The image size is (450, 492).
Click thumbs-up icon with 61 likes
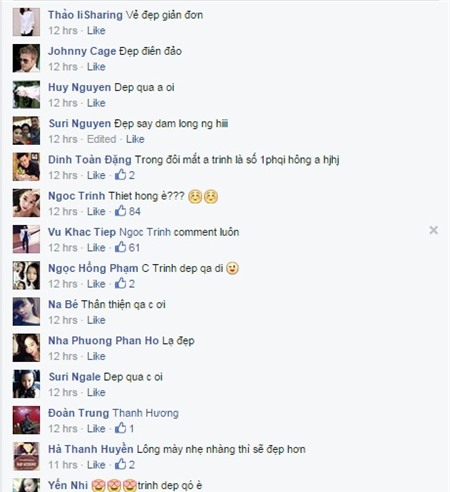click(x=120, y=247)
